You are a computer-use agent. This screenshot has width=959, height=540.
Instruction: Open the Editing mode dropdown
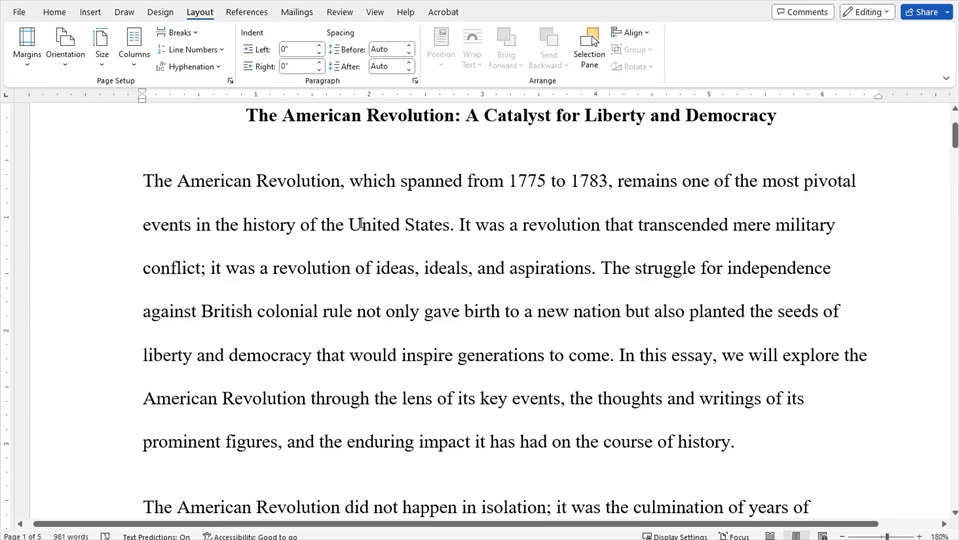coord(866,12)
